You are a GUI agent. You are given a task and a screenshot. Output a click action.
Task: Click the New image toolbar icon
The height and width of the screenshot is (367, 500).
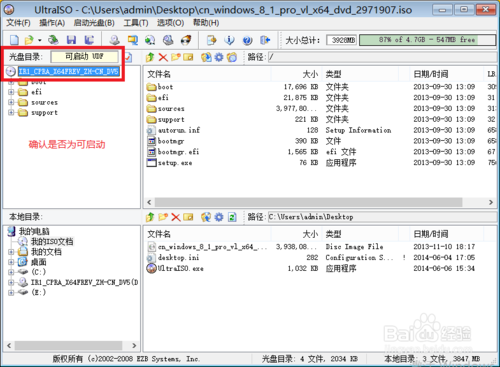[x=14, y=40]
